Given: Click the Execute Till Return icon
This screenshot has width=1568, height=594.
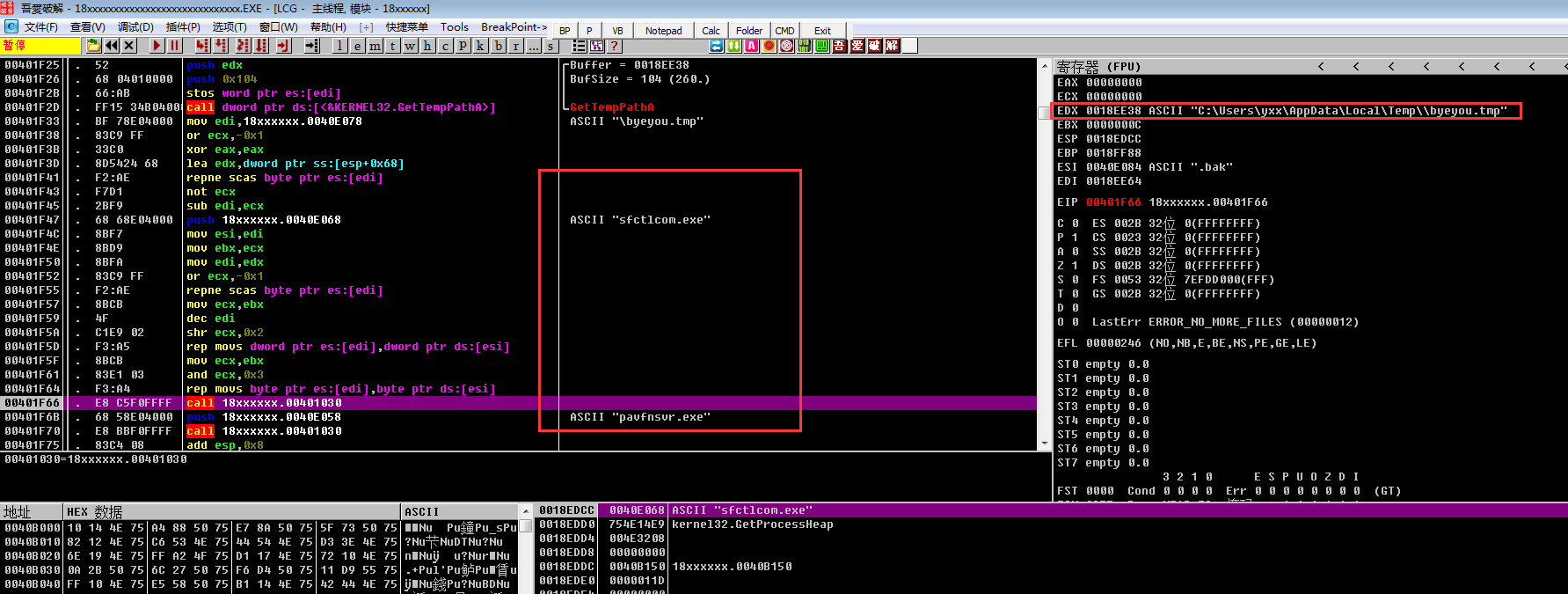Looking at the screenshot, I should click(283, 46).
